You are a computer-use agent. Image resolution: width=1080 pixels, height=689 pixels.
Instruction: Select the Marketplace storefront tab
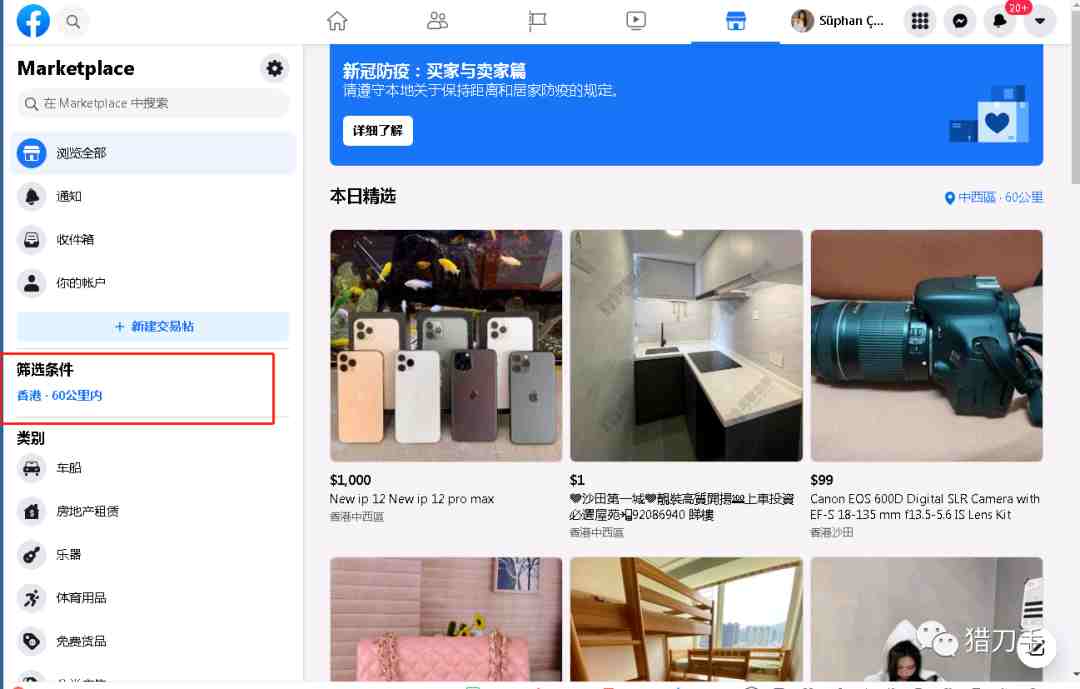[736, 21]
